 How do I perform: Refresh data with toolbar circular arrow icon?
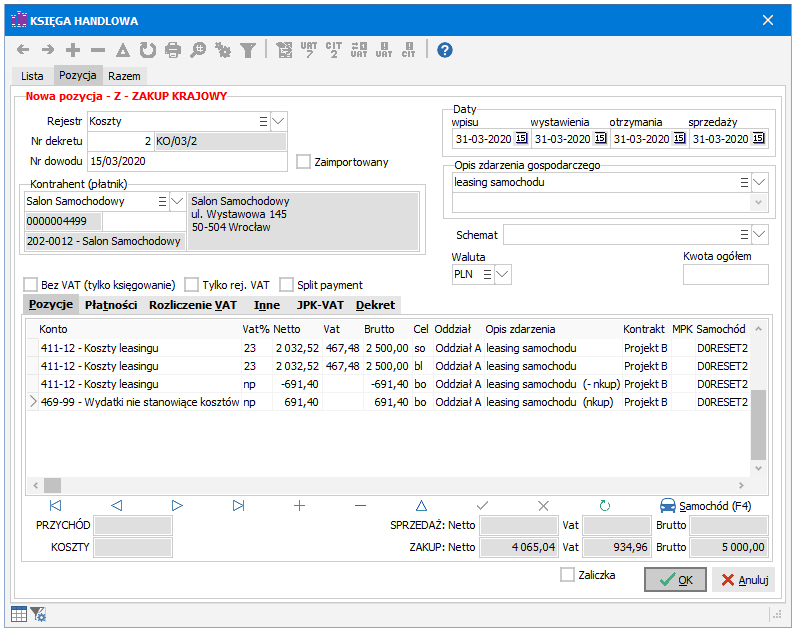pyautogui.click(x=148, y=50)
